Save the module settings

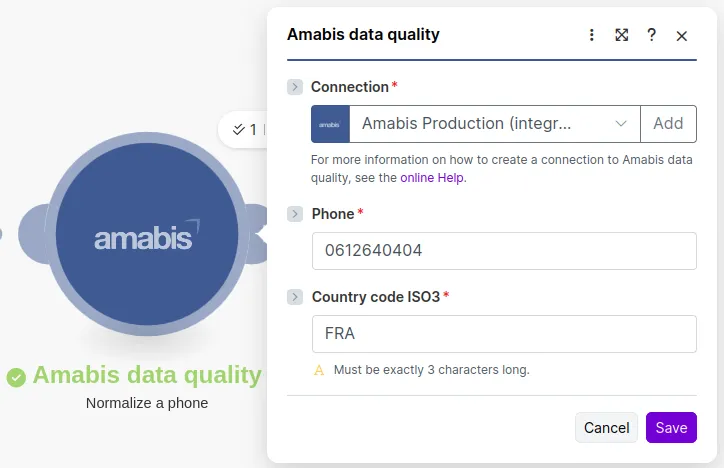pos(671,428)
